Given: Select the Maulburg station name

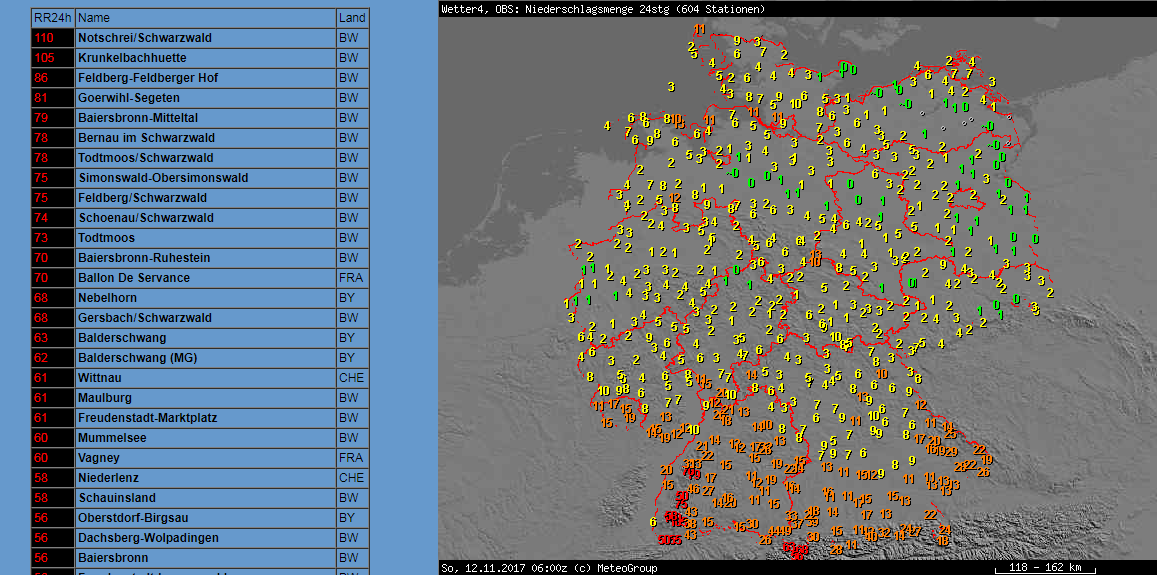Looking at the screenshot, I should click(x=104, y=398).
